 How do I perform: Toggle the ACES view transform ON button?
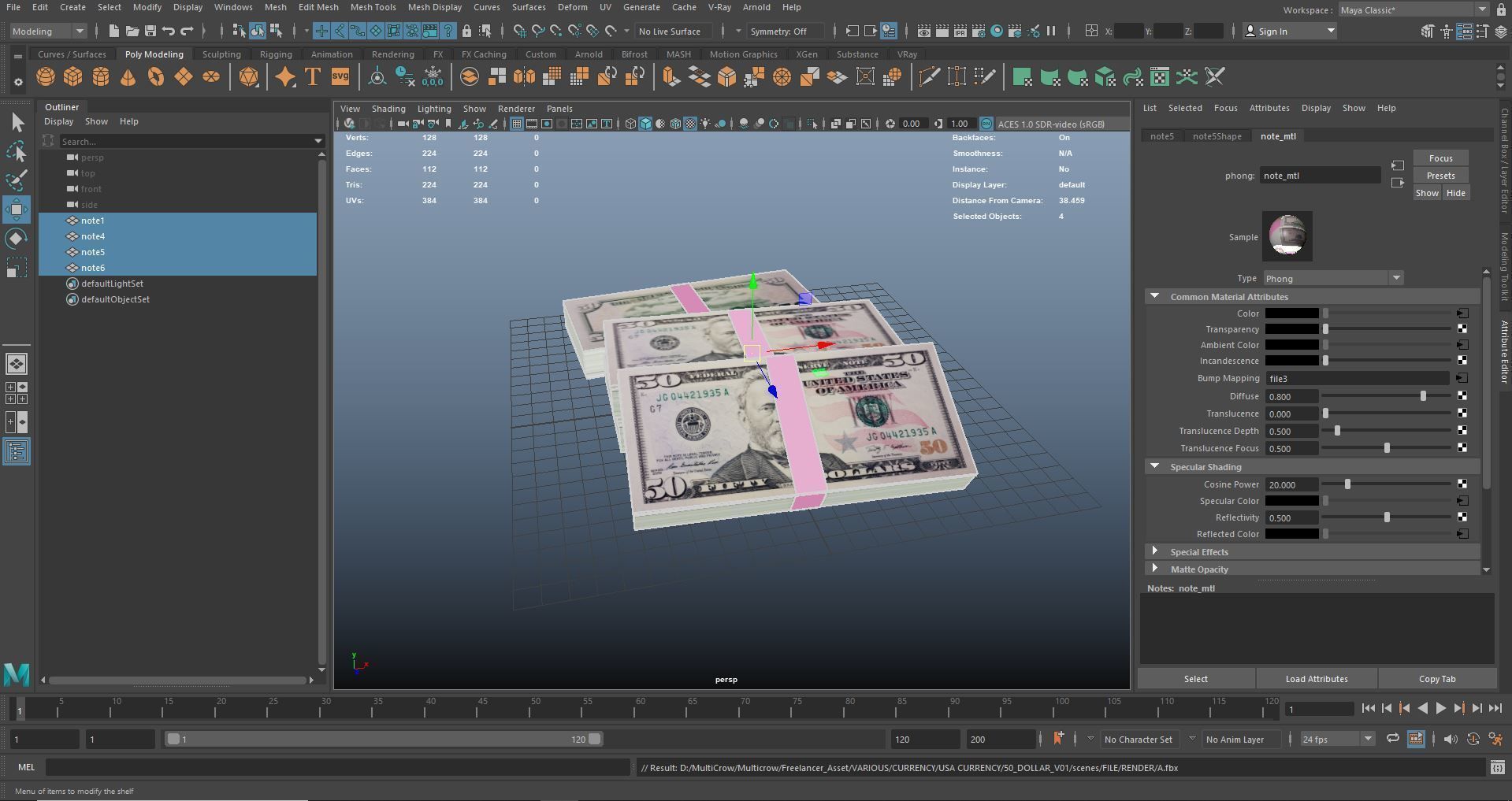[x=986, y=124]
